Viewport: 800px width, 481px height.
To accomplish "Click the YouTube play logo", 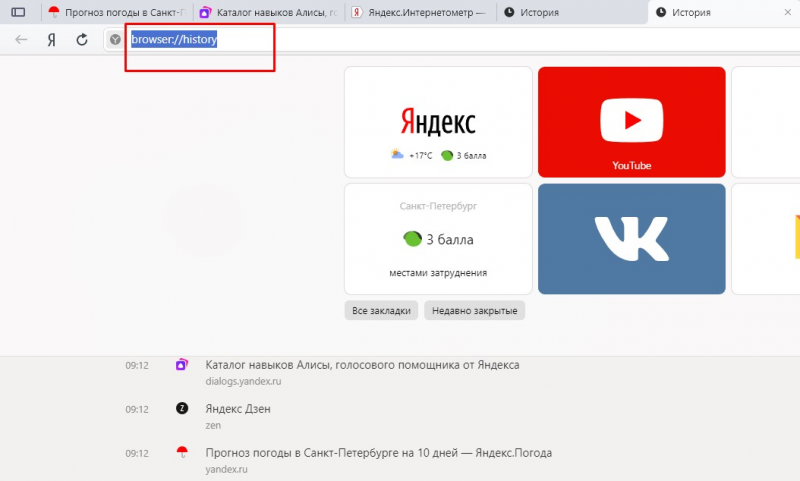I will (x=632, y=120).
